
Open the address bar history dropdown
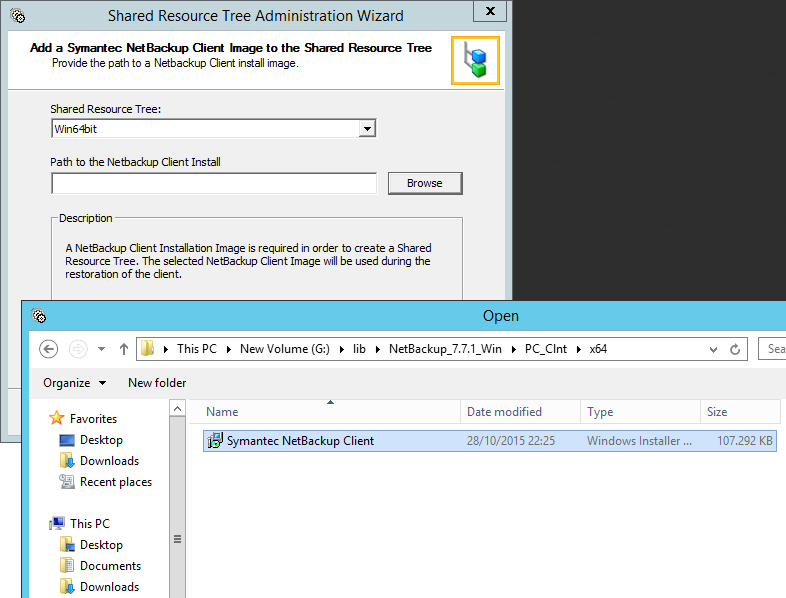tap(713, 349)
